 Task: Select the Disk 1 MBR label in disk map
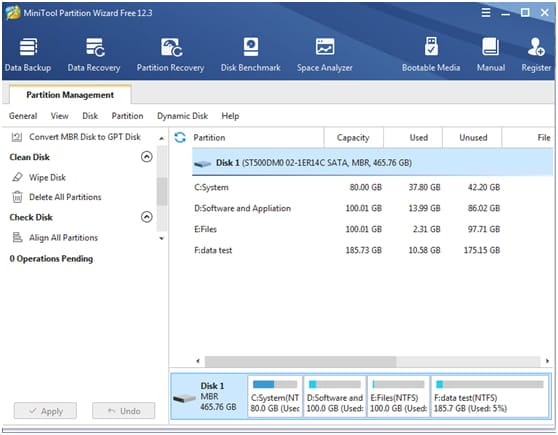pyautogui.click(x=218, y=396)
